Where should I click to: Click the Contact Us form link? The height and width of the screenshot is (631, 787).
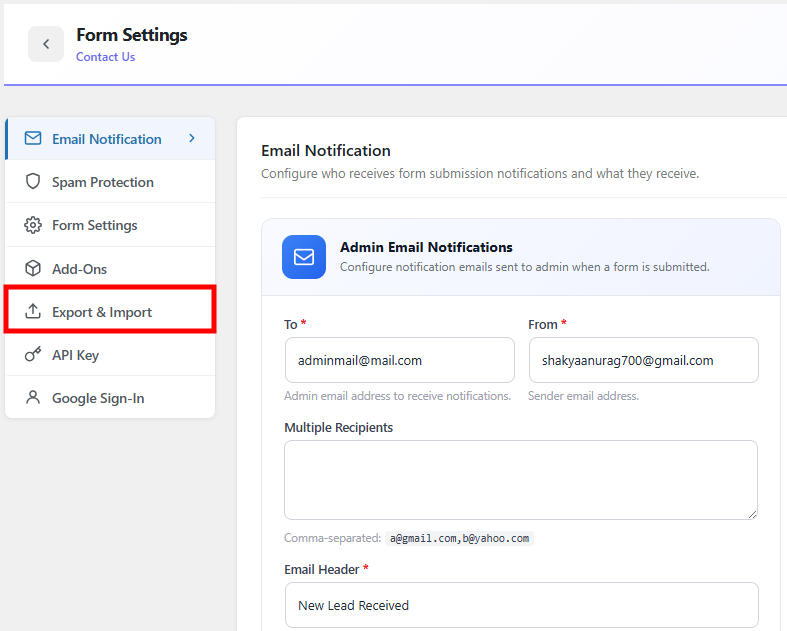[x=105, y=57]
